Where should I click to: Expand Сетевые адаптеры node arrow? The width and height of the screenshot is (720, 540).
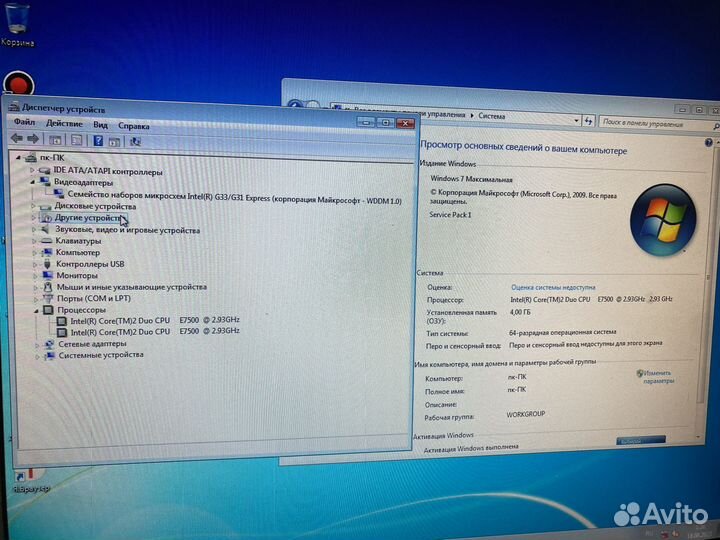coord(38,344)
